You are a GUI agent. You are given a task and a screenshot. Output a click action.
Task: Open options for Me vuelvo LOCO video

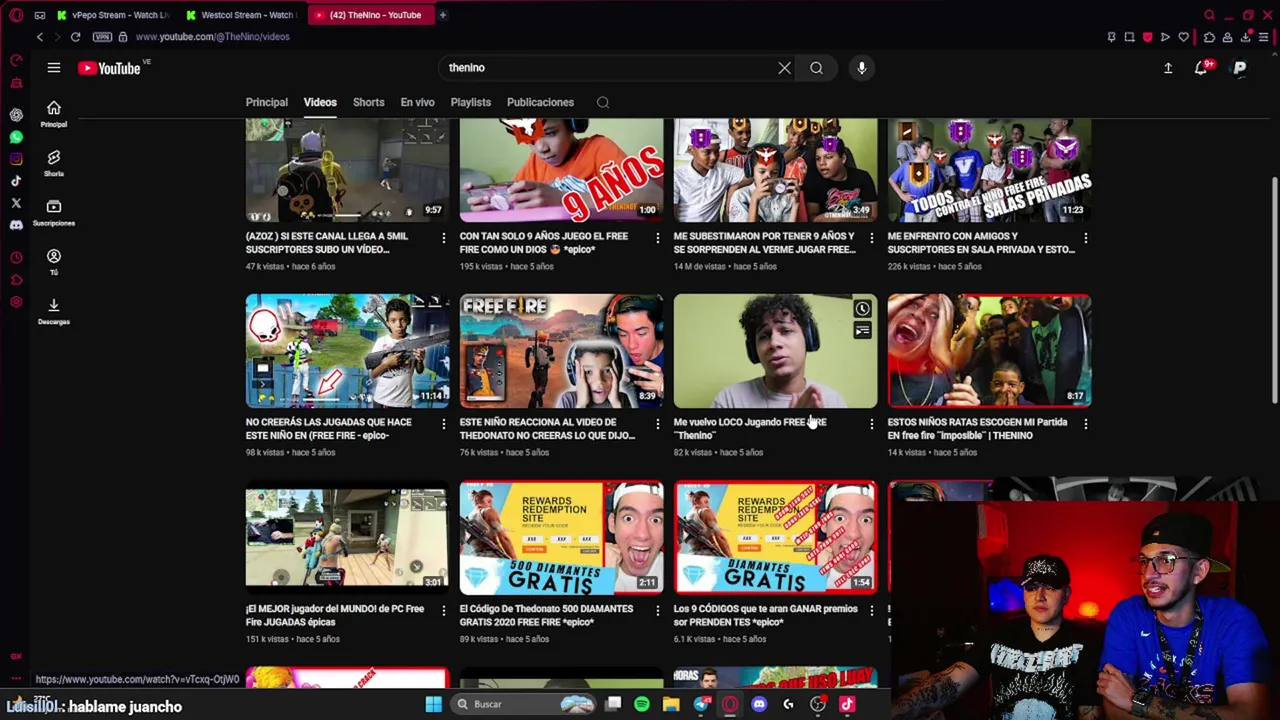click(x=871, y=424)
